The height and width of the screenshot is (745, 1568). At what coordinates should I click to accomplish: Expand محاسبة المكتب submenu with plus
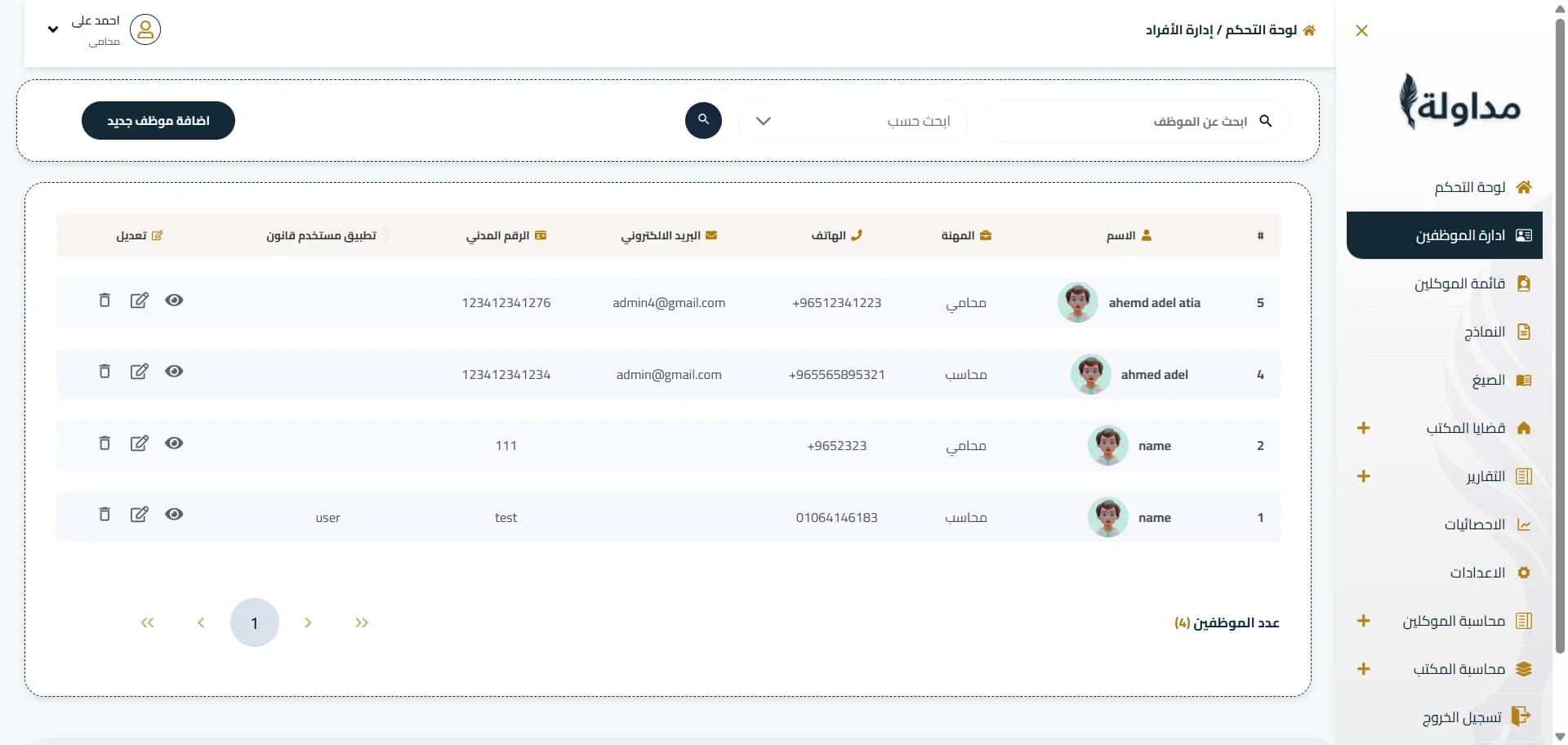pyautogui.click(x=1363, y=669)
